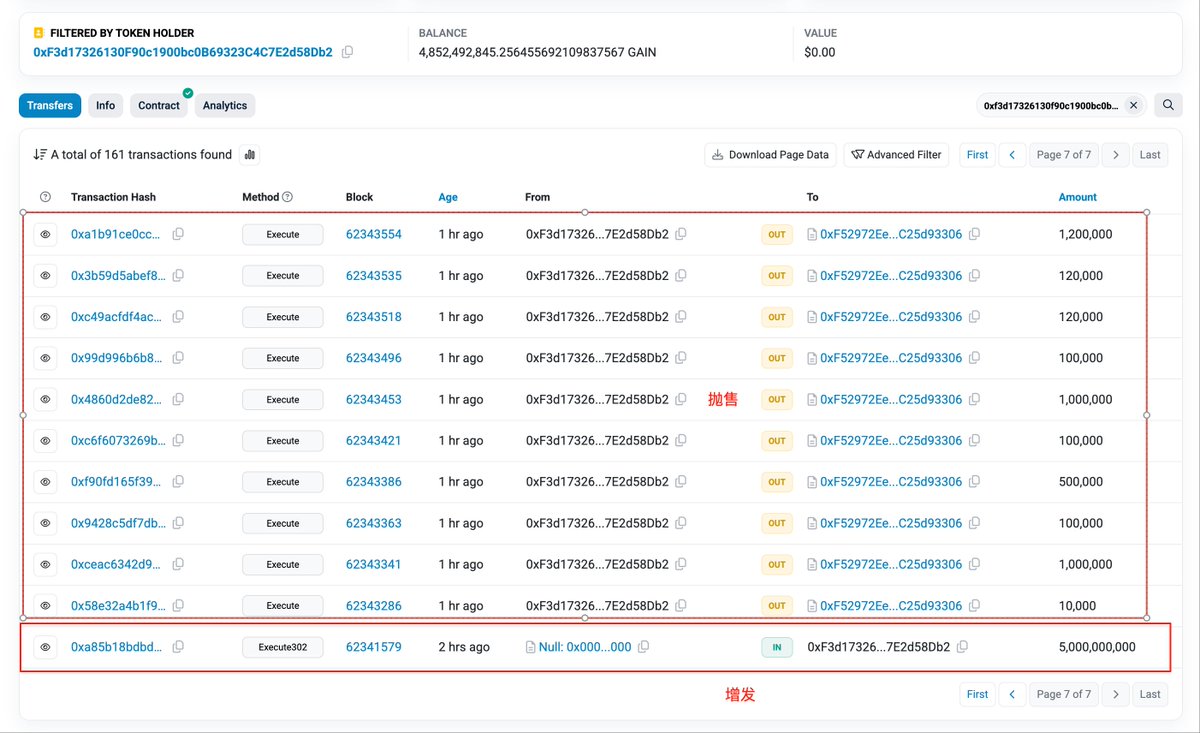Copy the Null from address
This screenshot has width=1200, height=733.
643,647
